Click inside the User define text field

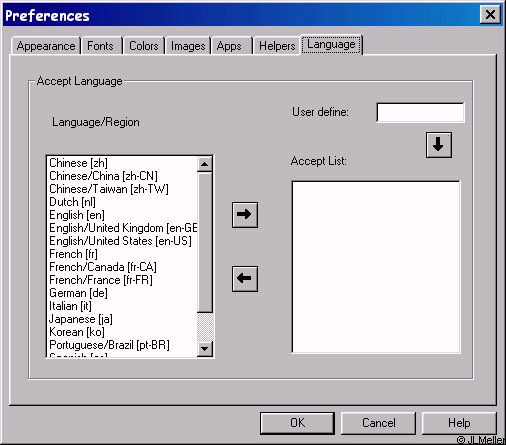[420, 113]
